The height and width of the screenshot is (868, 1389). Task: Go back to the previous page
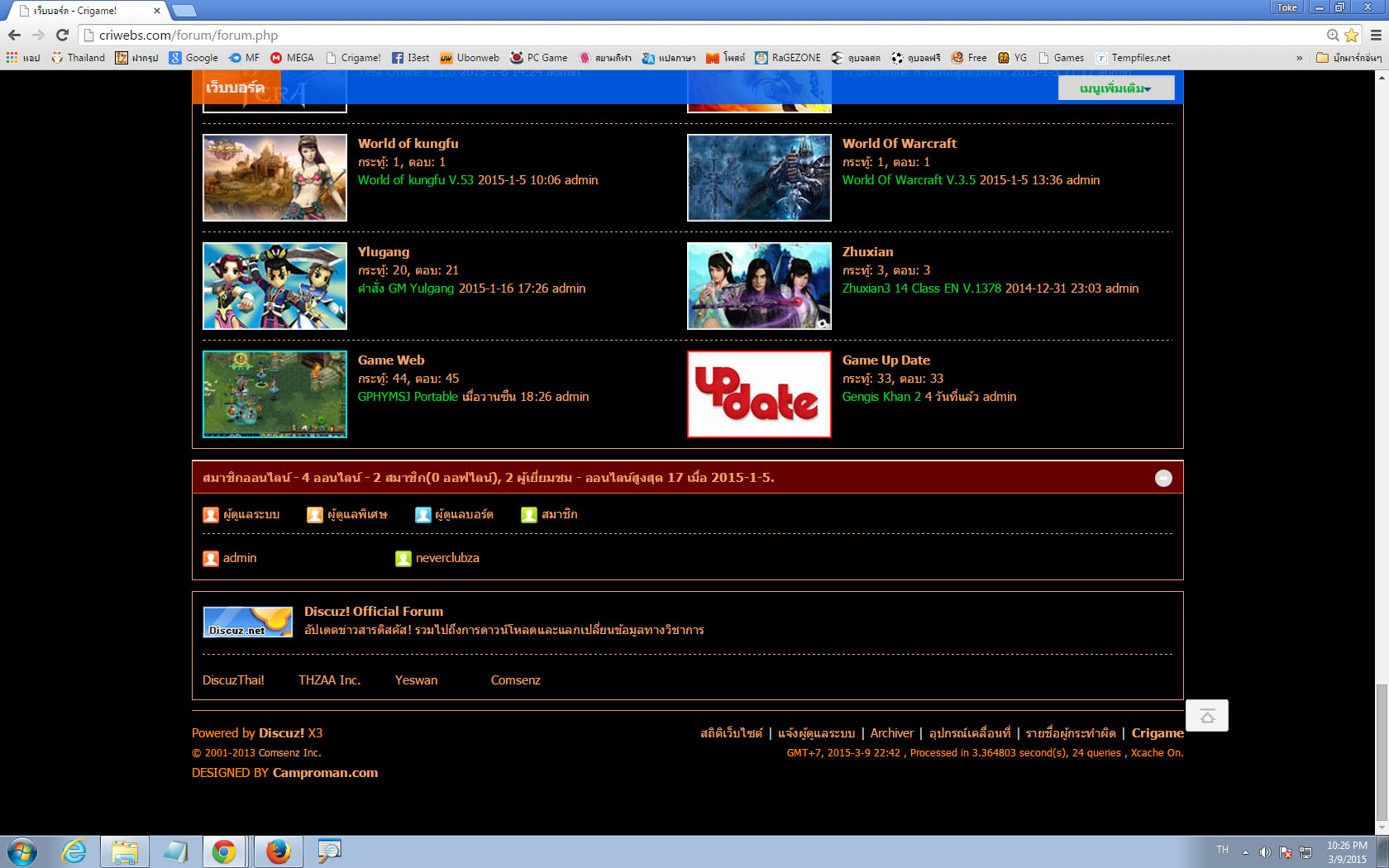click(14, 35)
